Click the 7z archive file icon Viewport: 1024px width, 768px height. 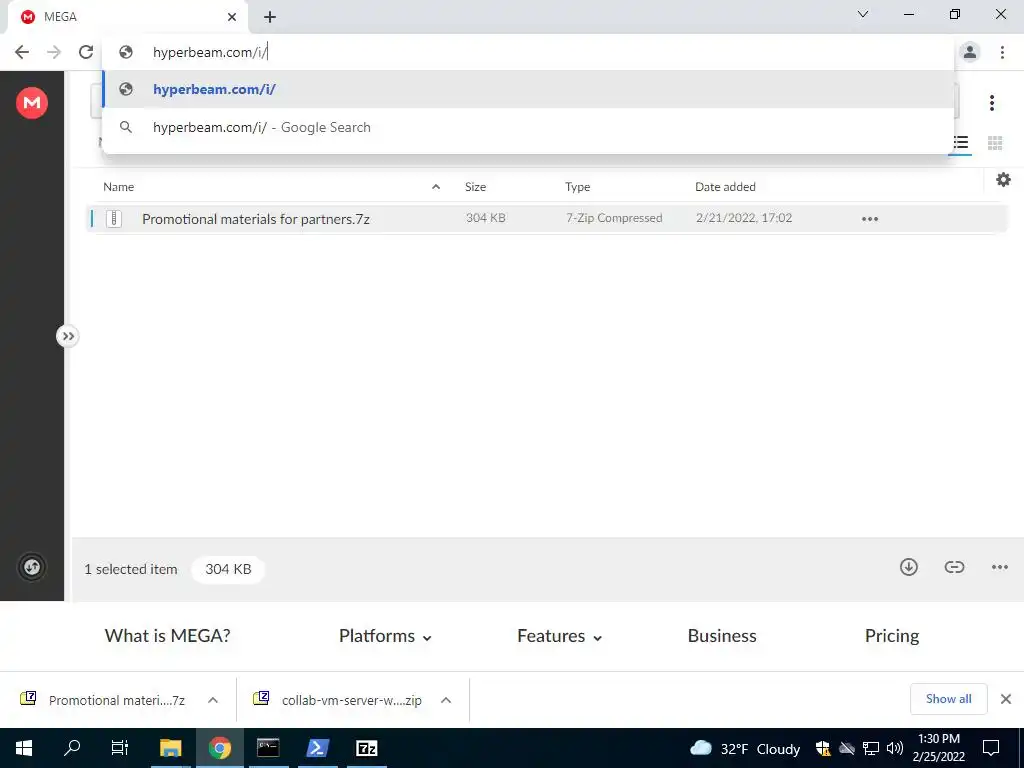click(x=114, y=219)
